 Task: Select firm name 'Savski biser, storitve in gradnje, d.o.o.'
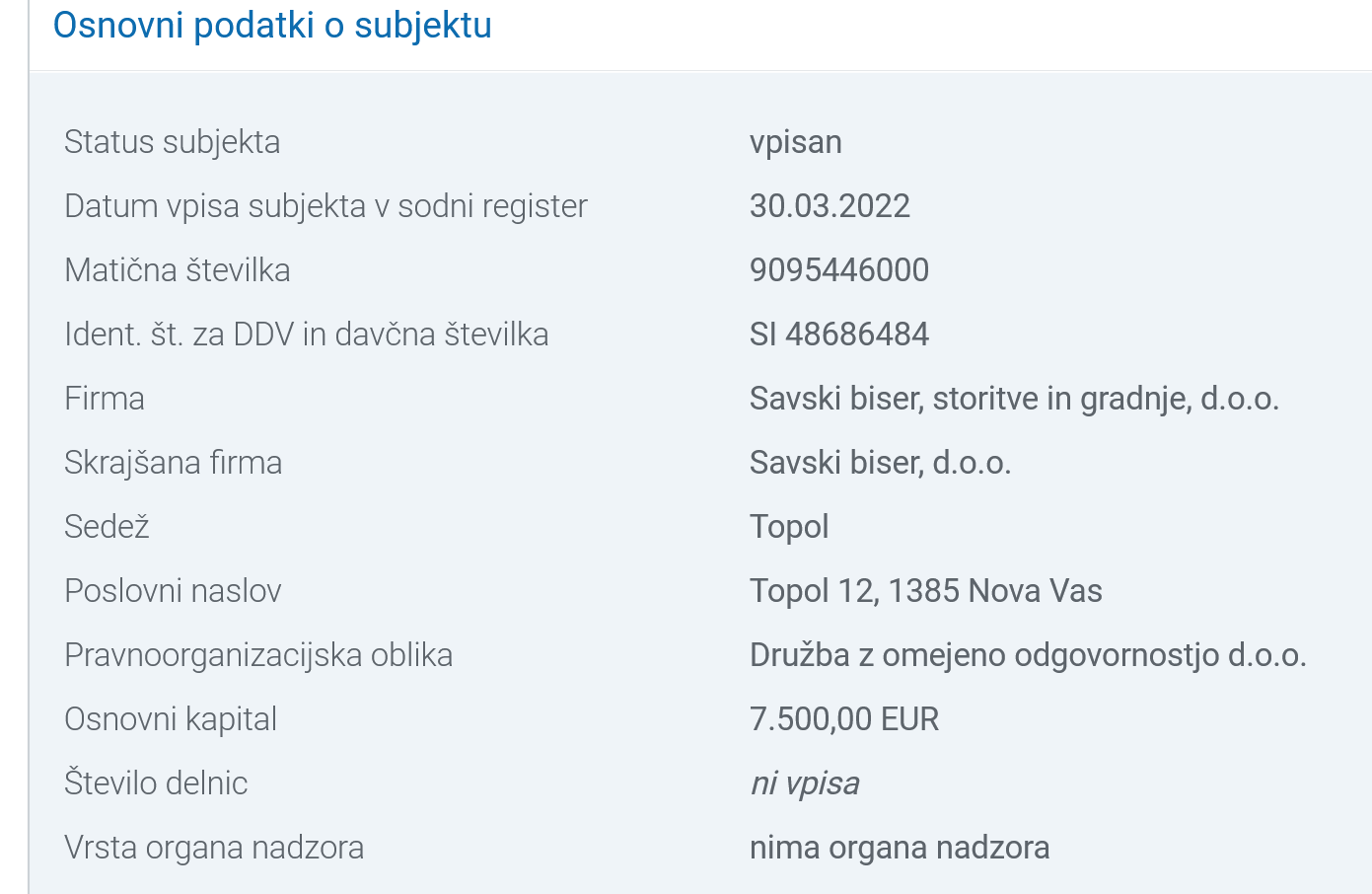coord(1014,399)
